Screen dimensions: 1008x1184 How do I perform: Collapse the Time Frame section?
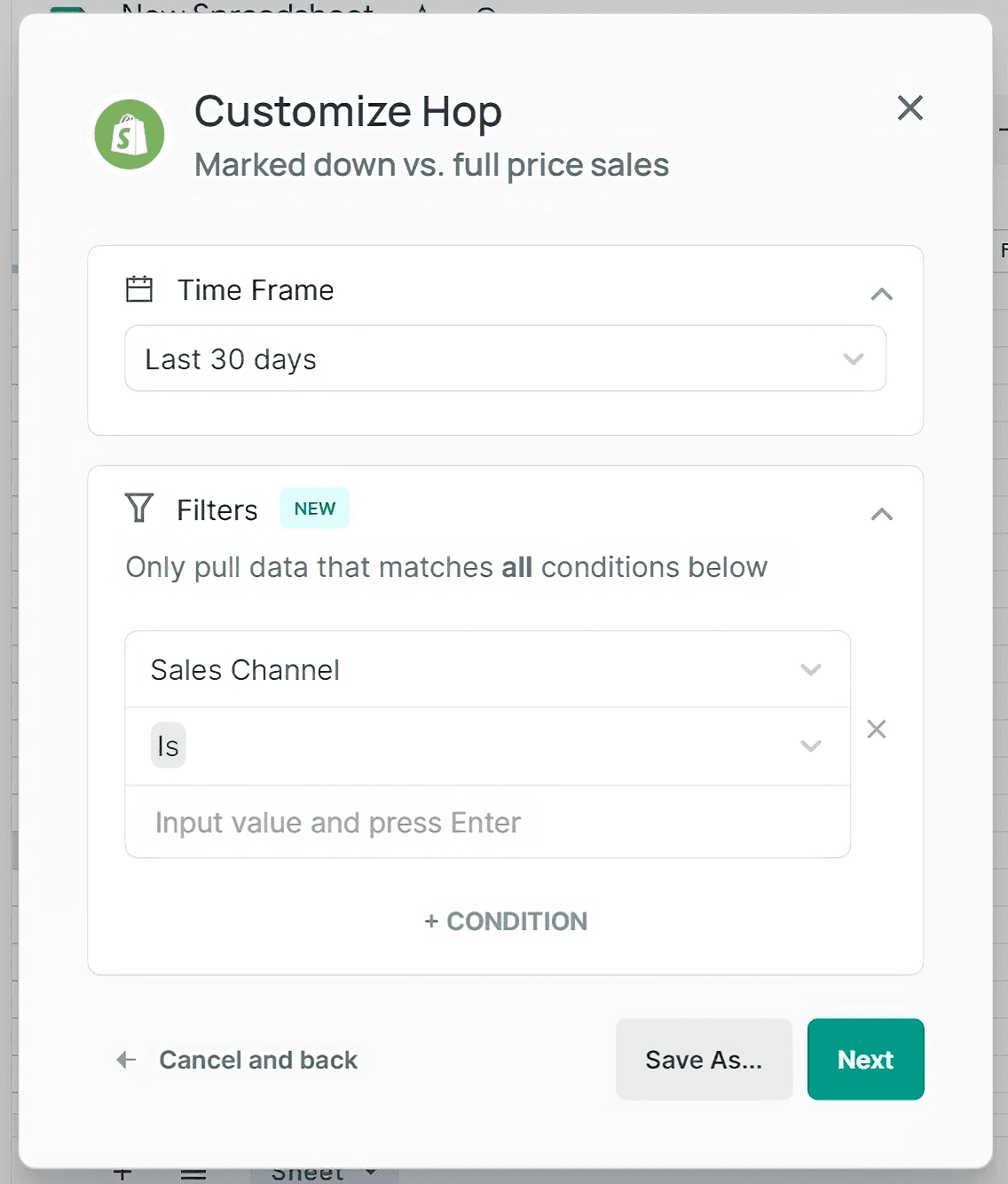tap(881, 294)
